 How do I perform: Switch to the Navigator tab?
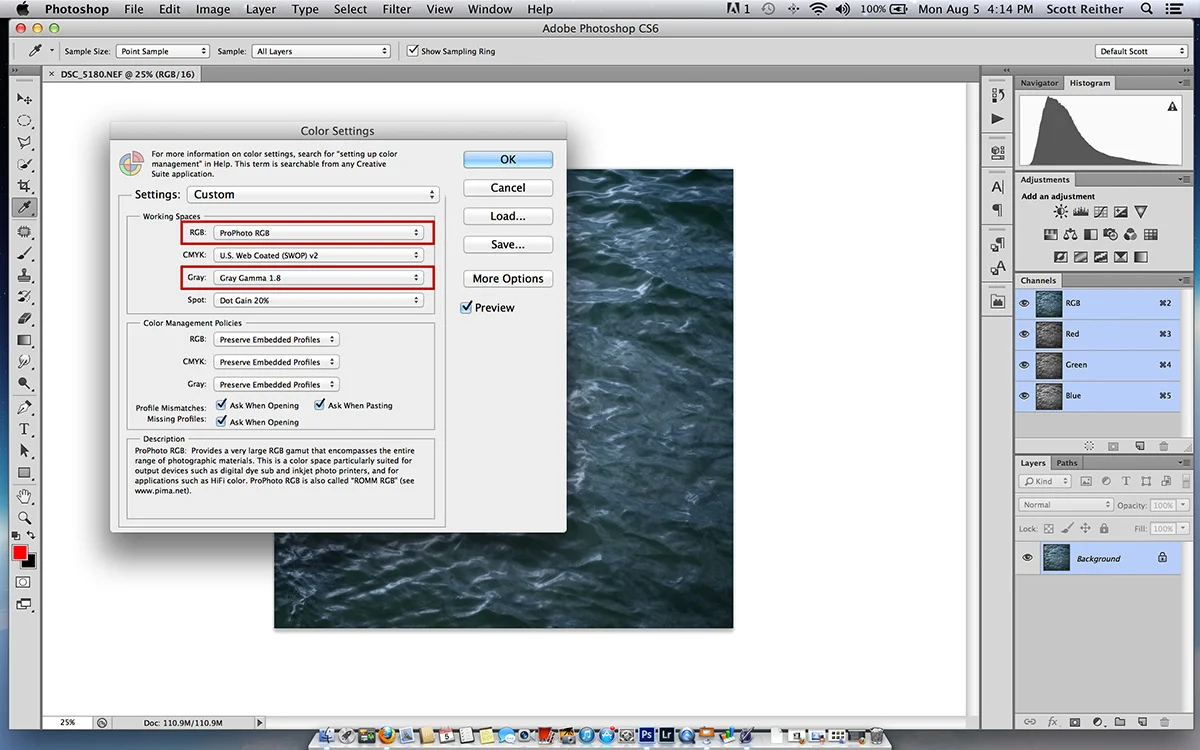1039,83
